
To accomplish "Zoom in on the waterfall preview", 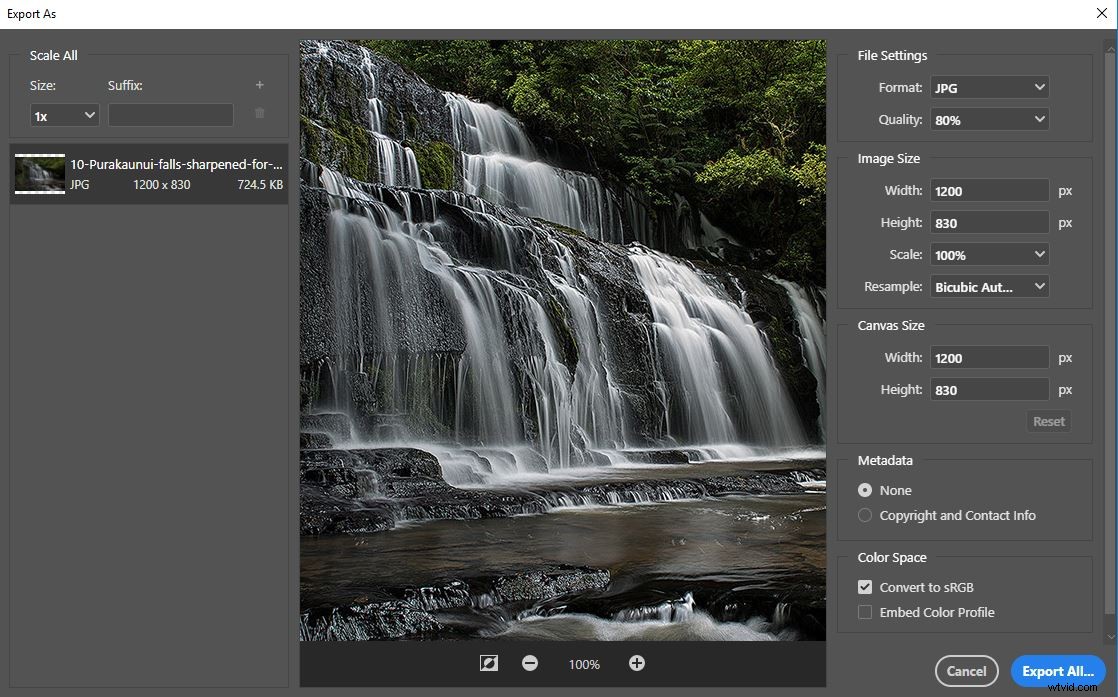I will pos(636,662).
